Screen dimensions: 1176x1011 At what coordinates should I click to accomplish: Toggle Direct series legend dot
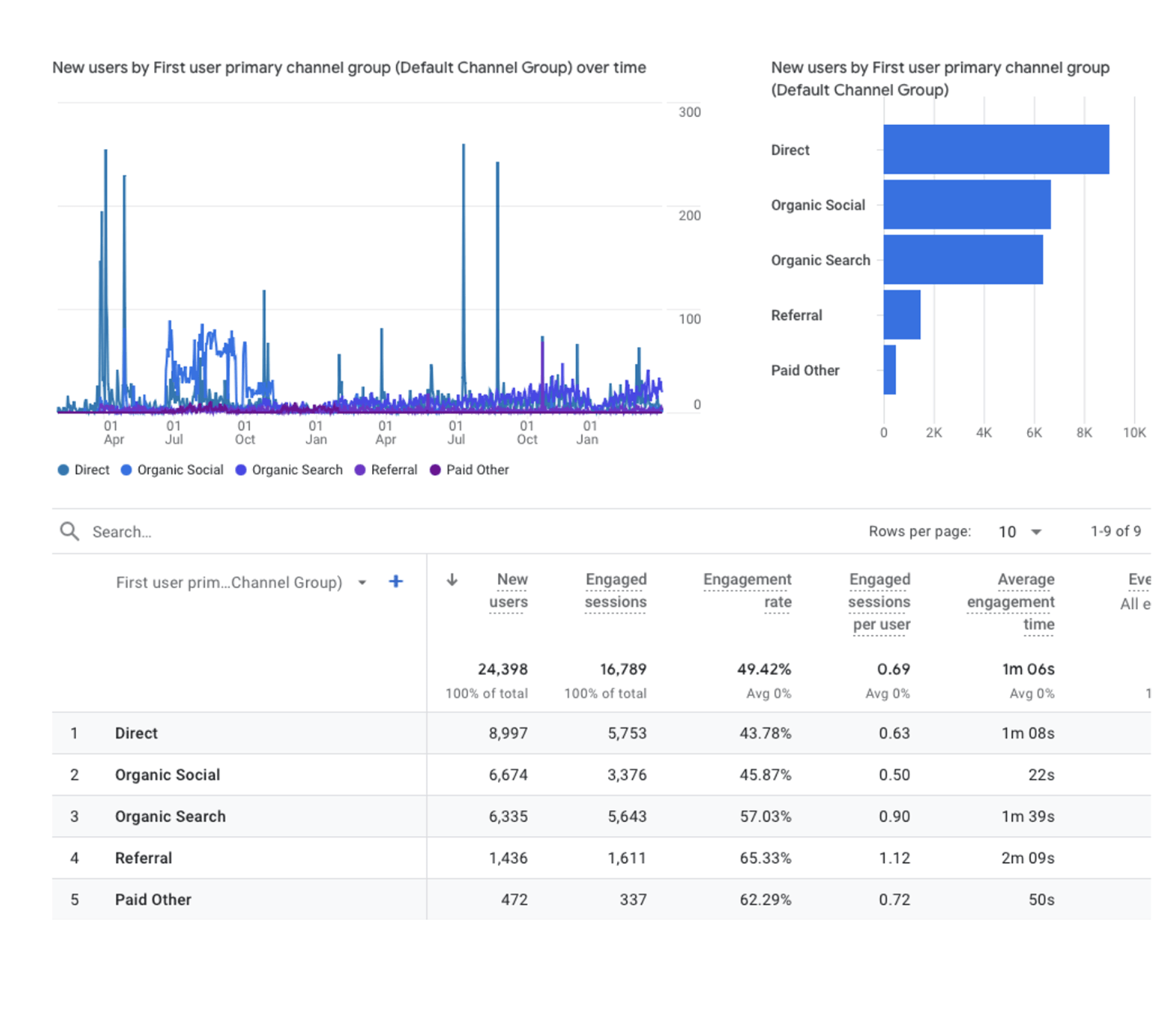pos(63,470)
